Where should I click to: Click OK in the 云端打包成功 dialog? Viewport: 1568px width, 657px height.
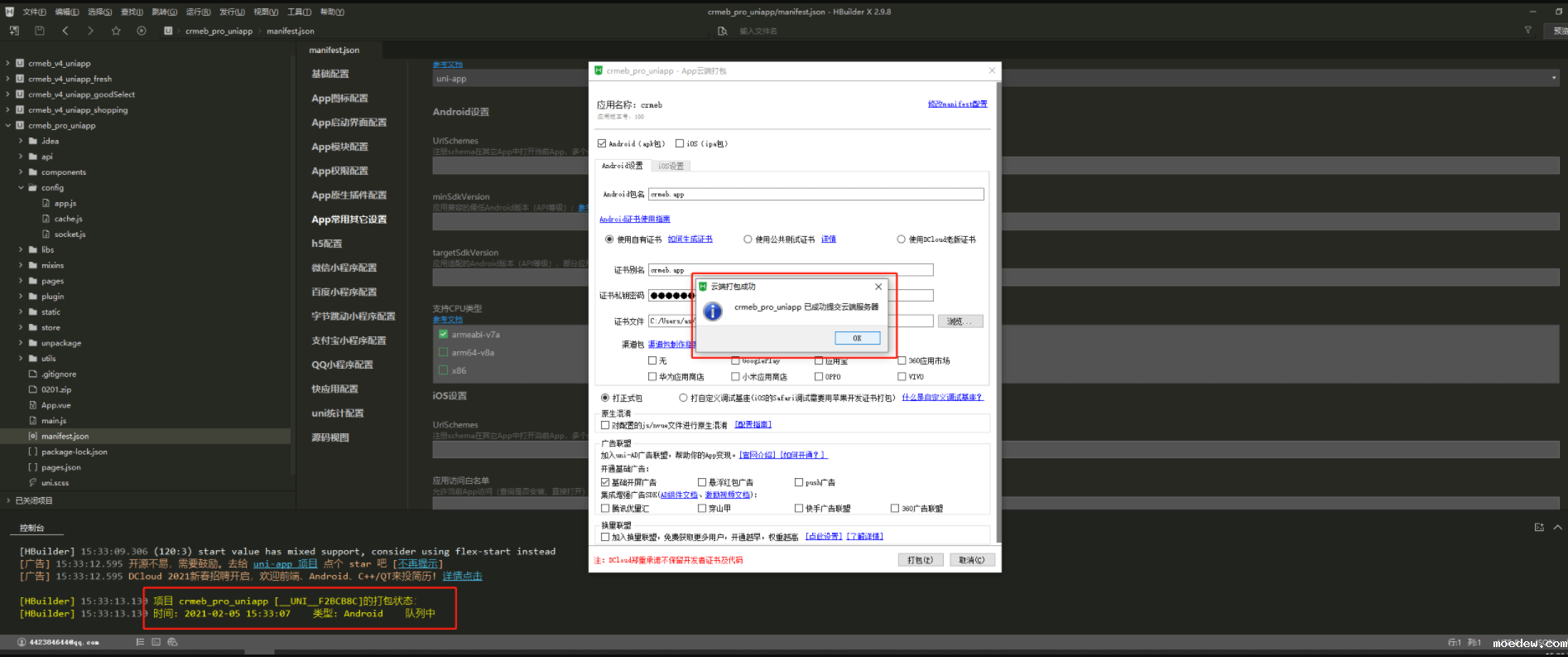(x=857, y=338)
